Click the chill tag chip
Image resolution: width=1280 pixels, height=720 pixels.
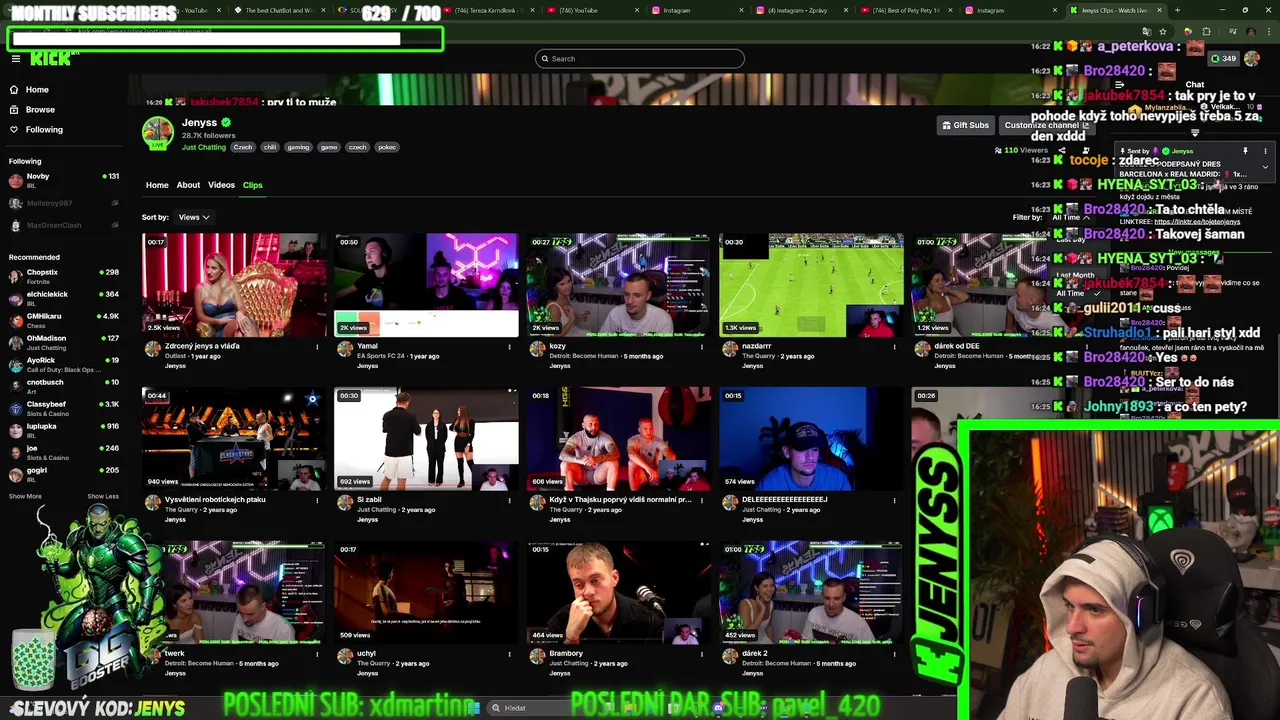(270, 147)
